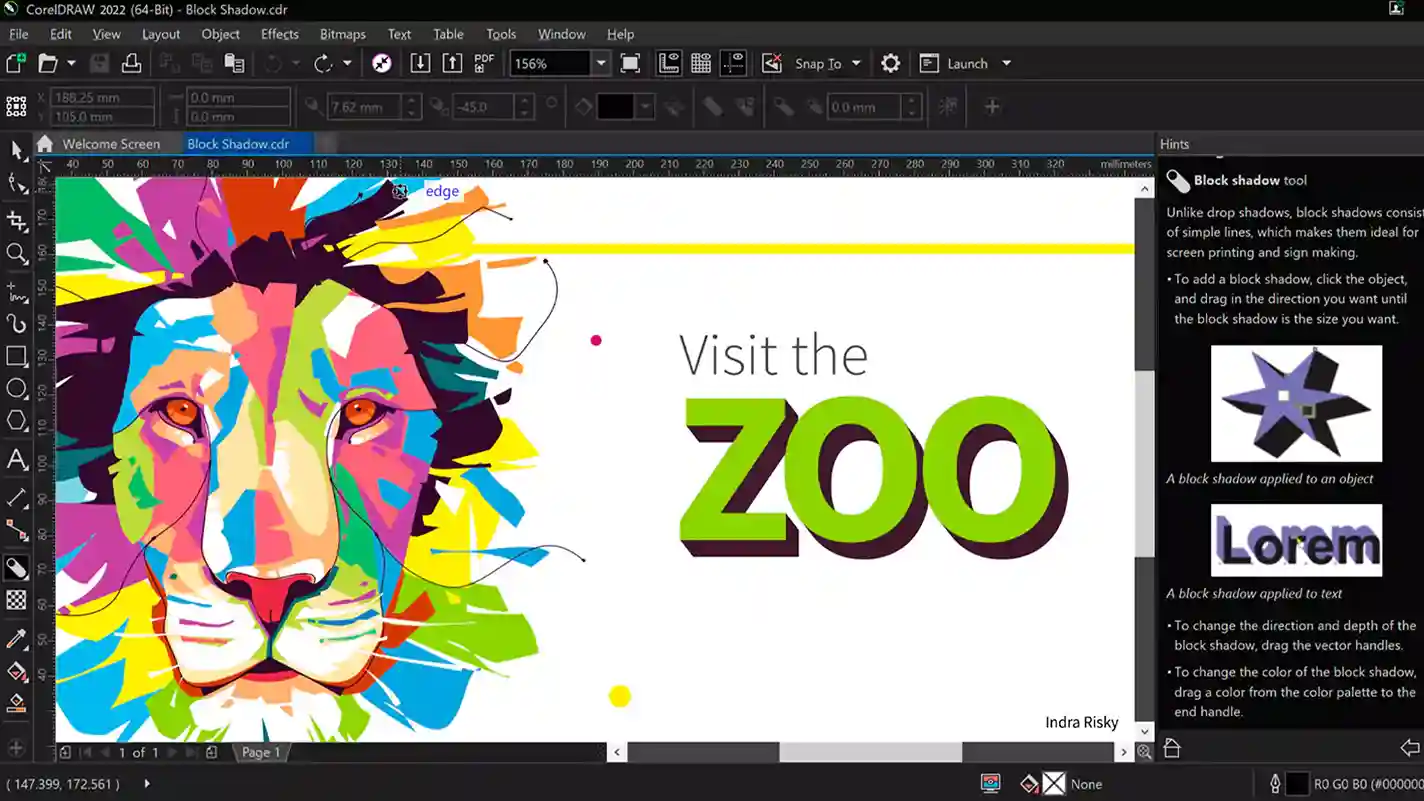Click the Export icon
The height and width of the screenshot is (801, 1424).
click(x=452, y=63)
